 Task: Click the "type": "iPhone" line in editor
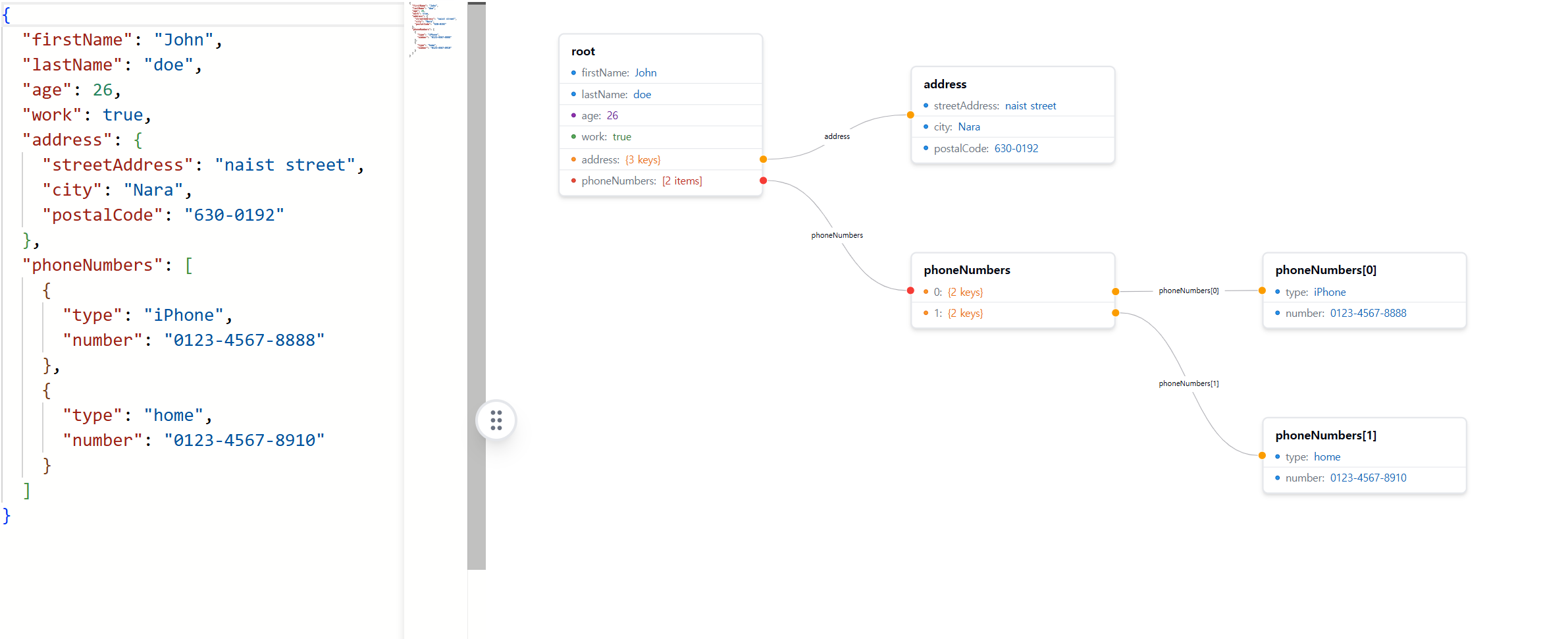(148, 315)
